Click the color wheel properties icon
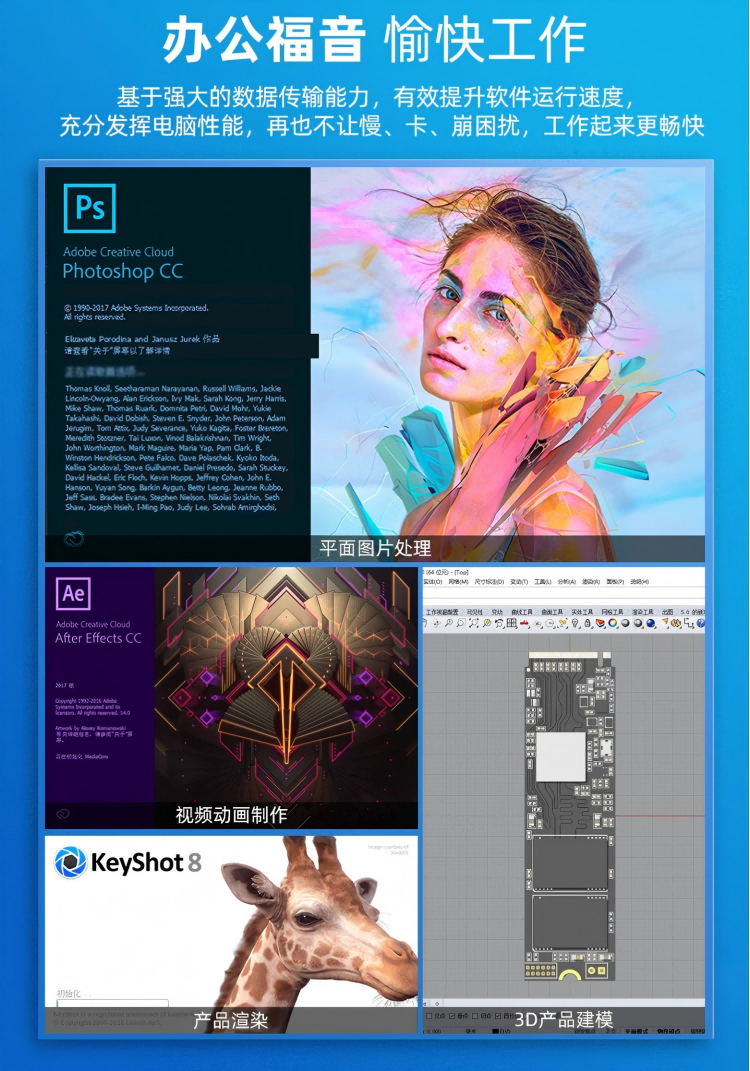 [x=612, y=623]
